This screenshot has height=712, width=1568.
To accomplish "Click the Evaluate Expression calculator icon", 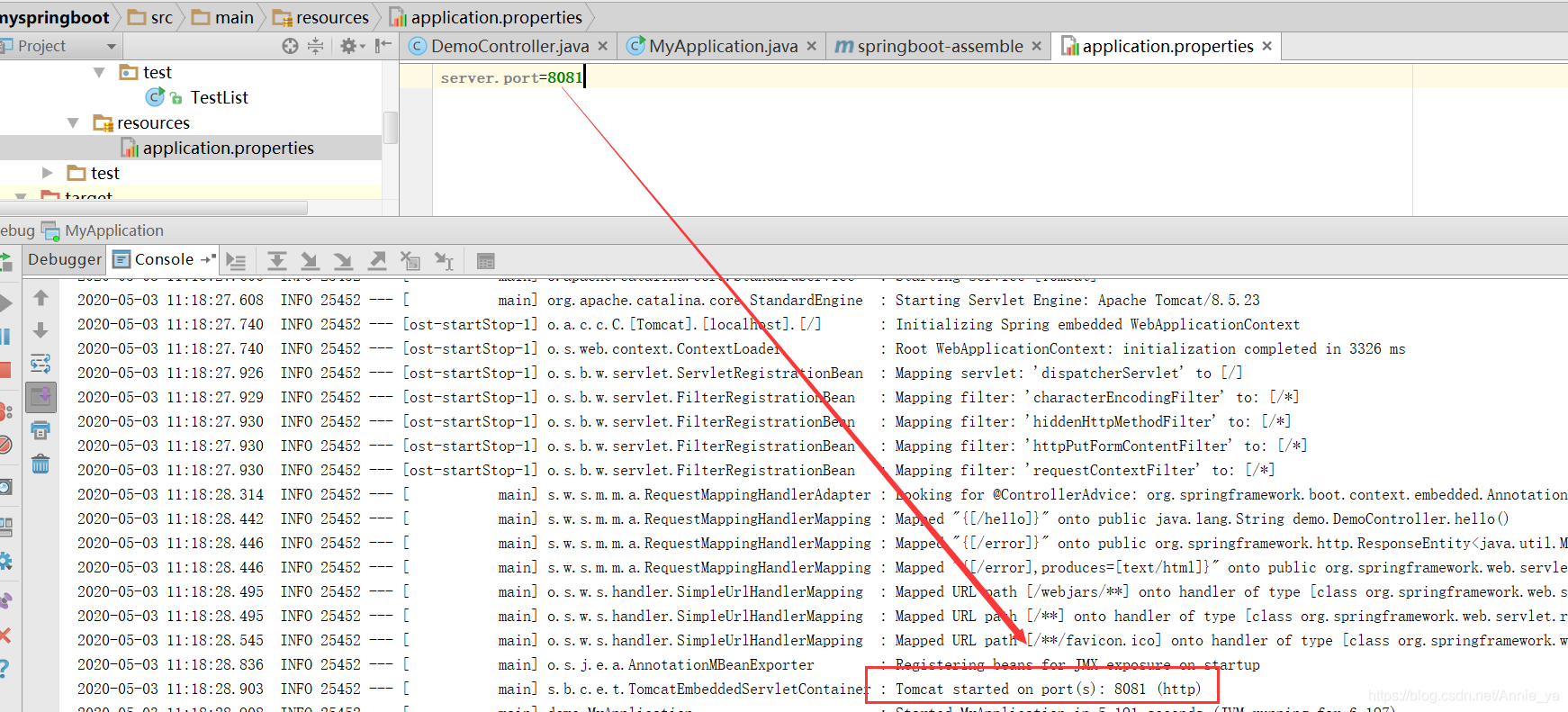I will coord(486,262).
